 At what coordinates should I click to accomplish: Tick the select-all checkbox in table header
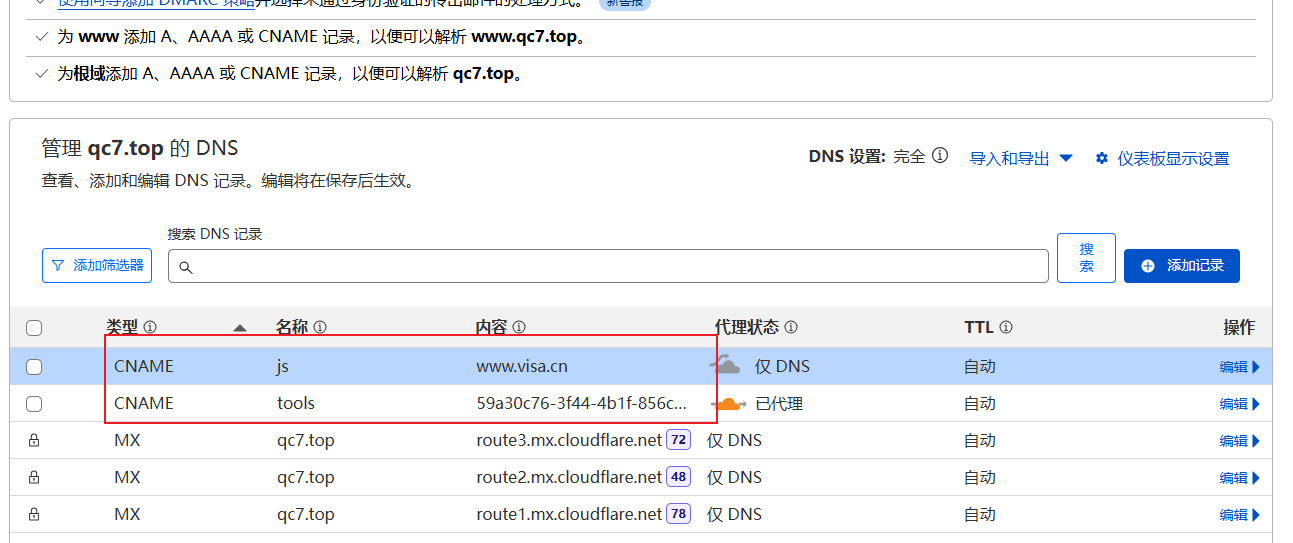34,328
